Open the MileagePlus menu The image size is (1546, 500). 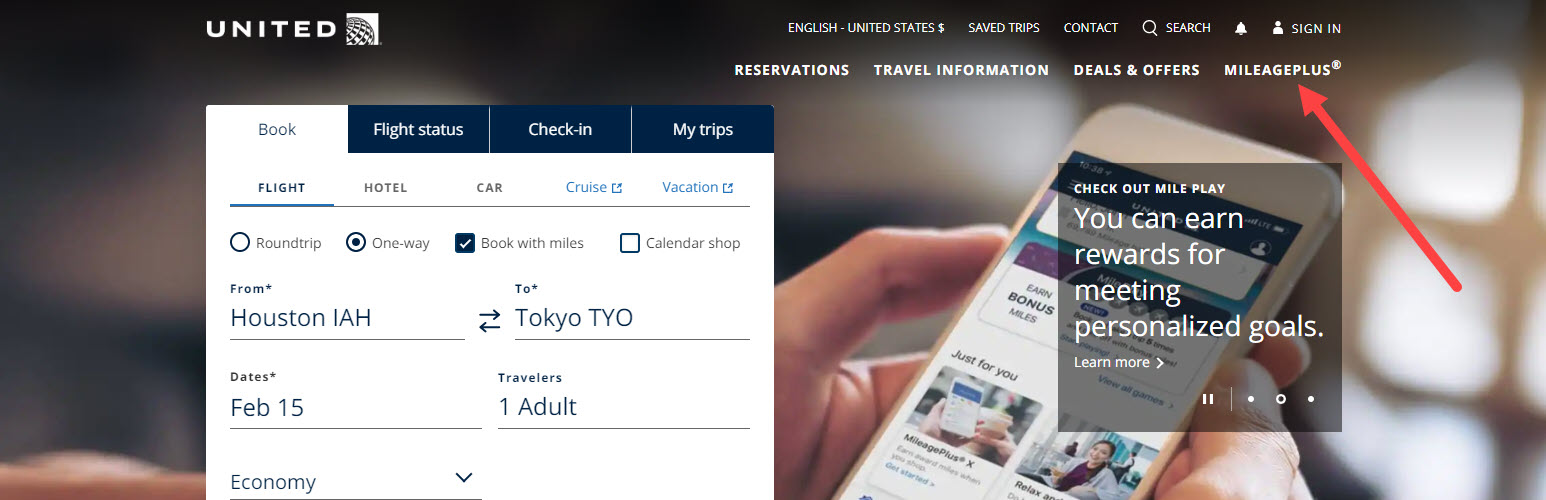(x=1282, y=69)
